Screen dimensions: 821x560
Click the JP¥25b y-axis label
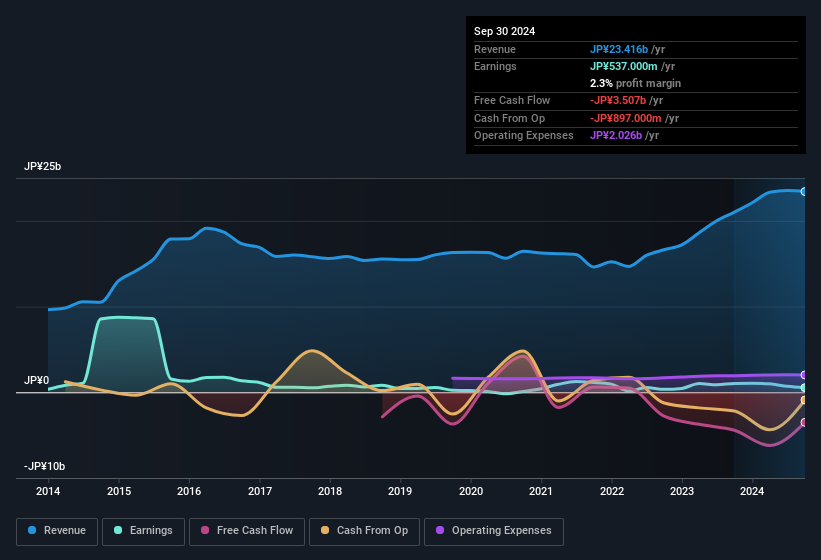[x=43, y=167]
